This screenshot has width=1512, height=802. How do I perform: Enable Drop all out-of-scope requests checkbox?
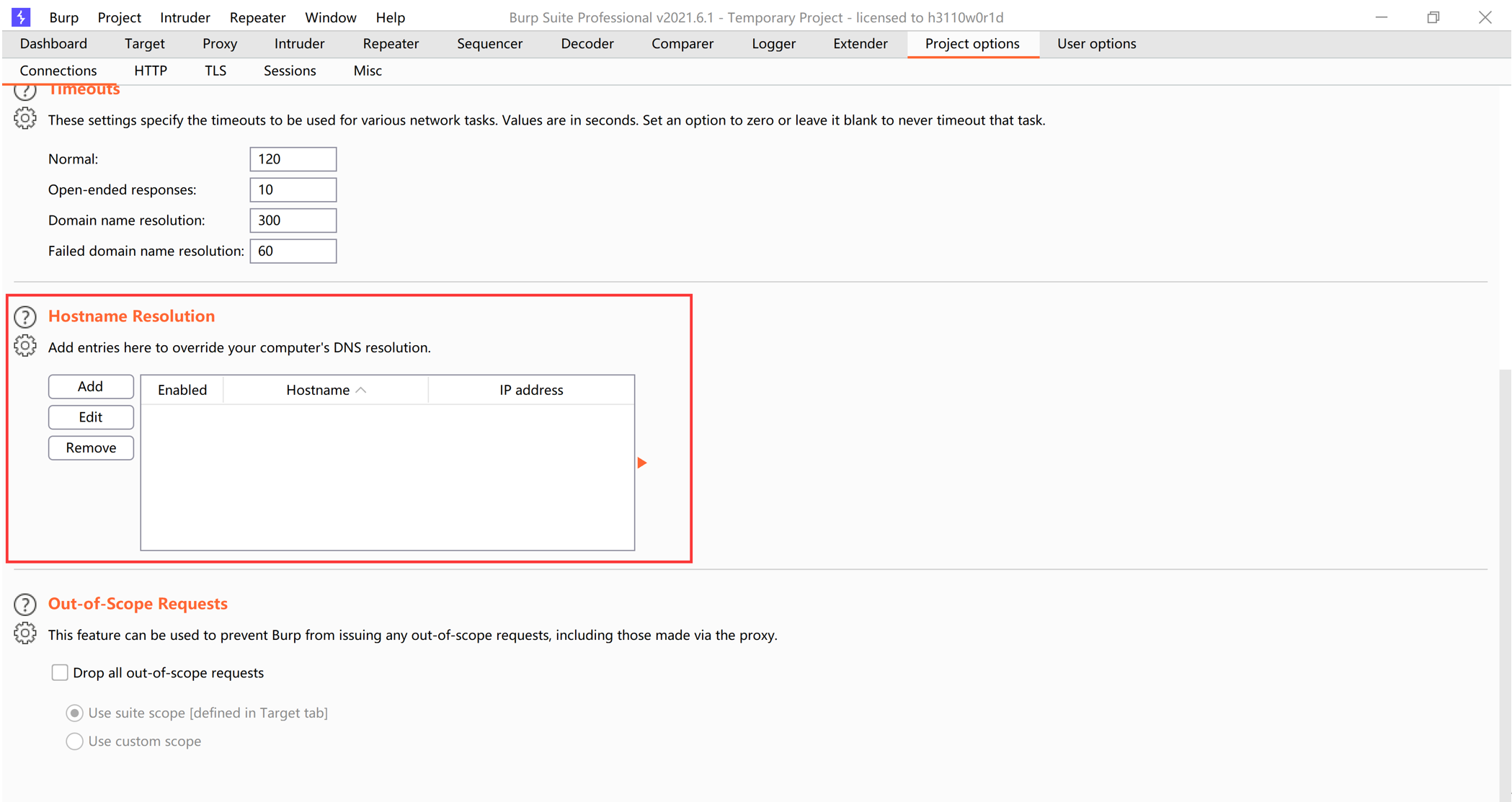(x=60, y=672)
